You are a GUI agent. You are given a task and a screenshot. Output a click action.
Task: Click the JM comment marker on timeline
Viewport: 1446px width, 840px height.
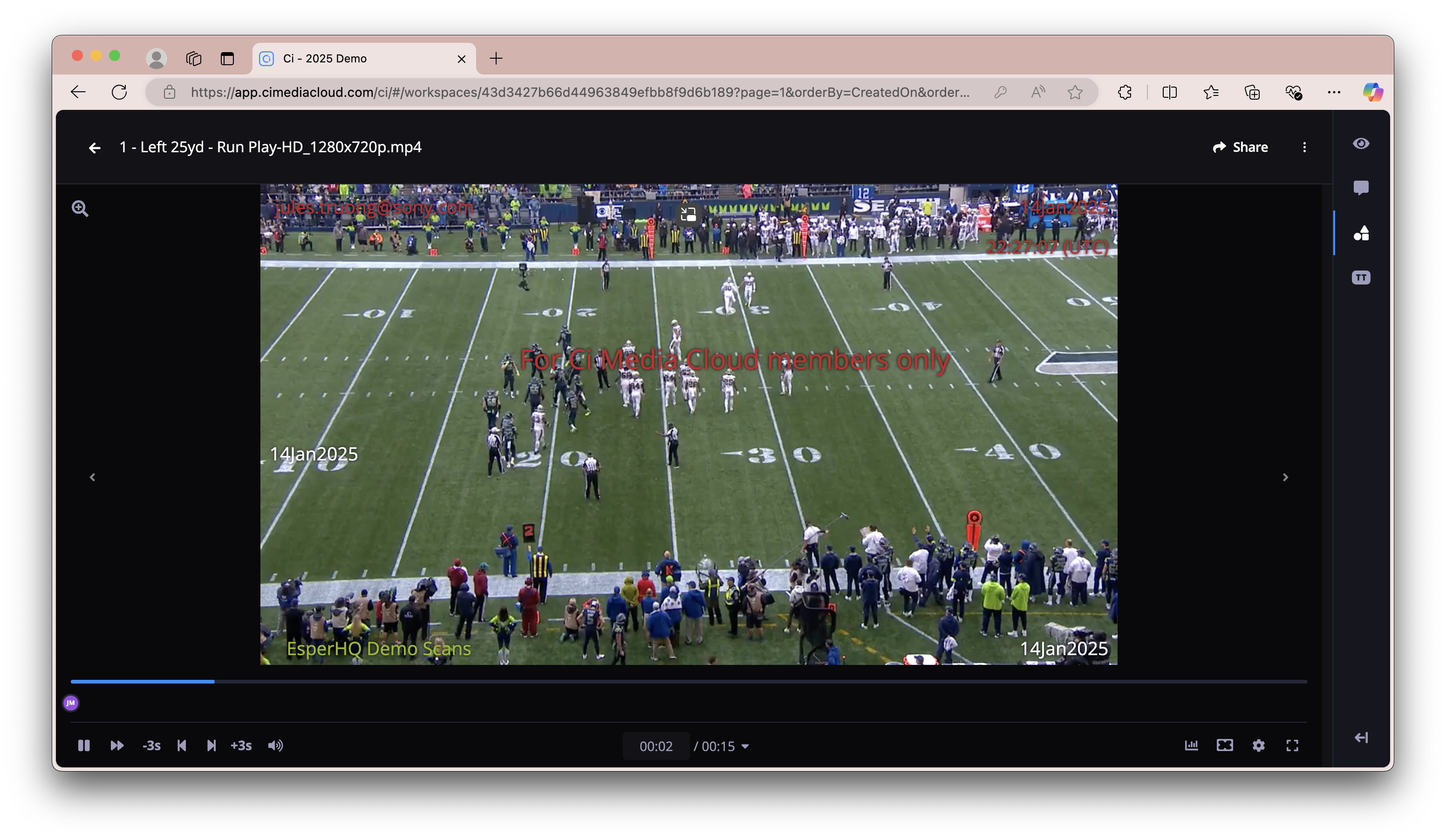pyautogui.click(x=71, y=703)
